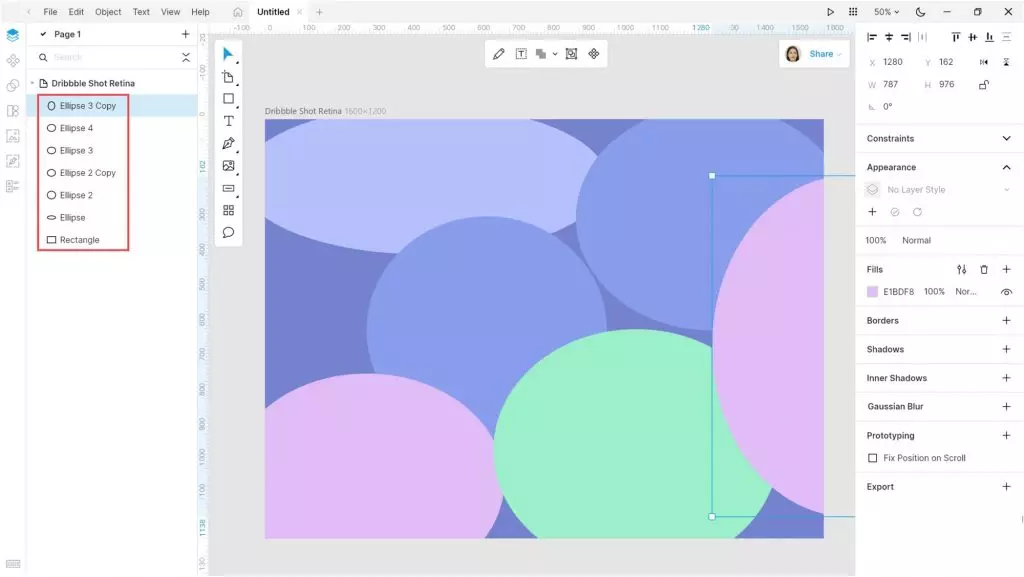Select the Text tool in left toolbar
The height and width of the screenshot is (577, 1024).
click(228, 121)
